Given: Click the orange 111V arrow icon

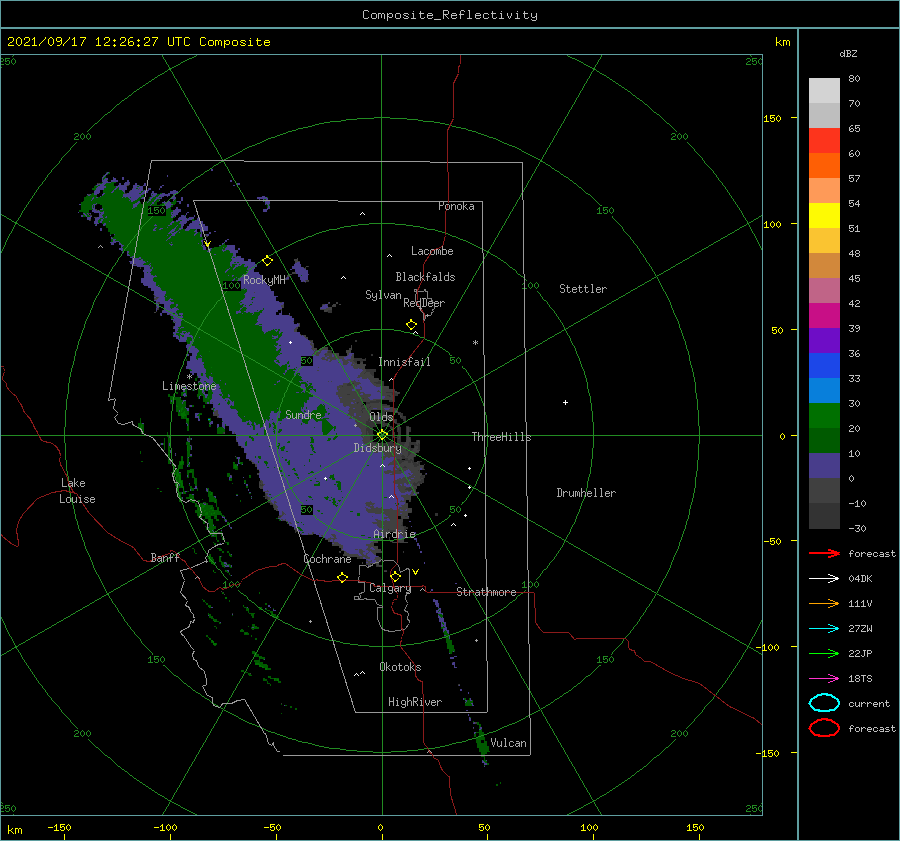Looking at the screenshot, I should point(824,603).
